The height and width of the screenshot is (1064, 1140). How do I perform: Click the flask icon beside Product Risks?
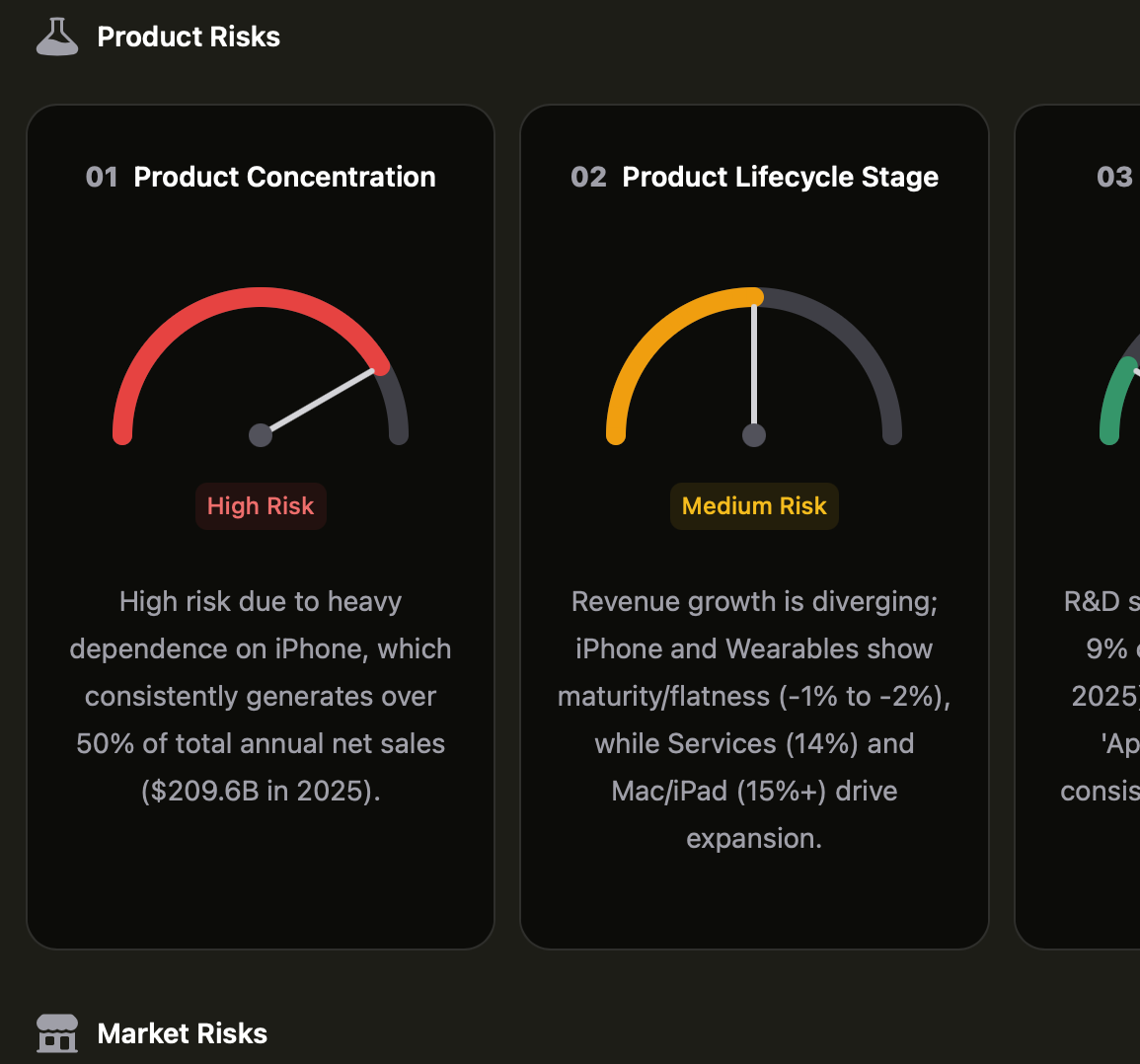pos(57,38)
